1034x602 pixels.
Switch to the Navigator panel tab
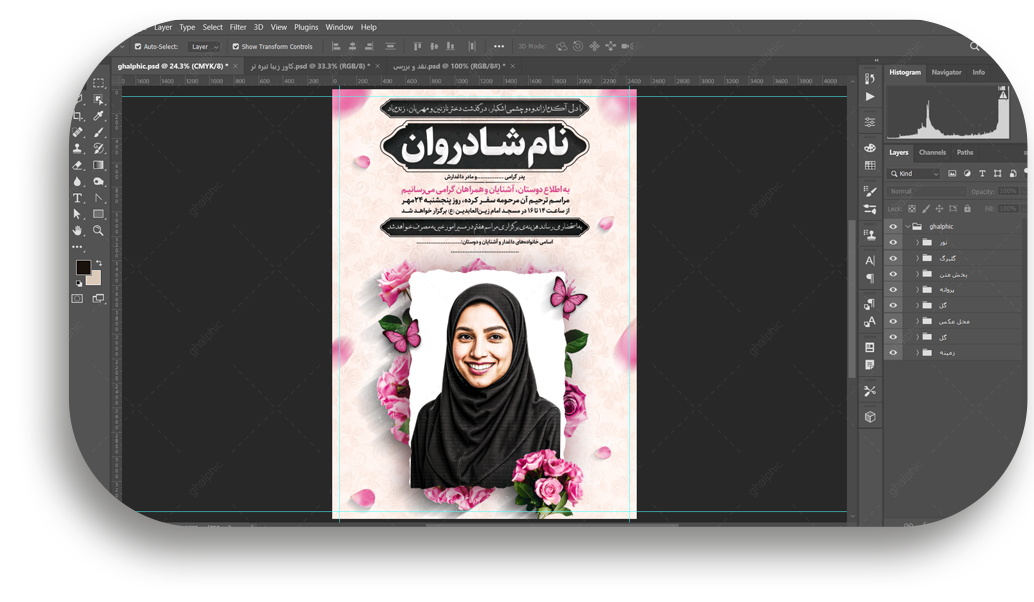coord(946,72)
